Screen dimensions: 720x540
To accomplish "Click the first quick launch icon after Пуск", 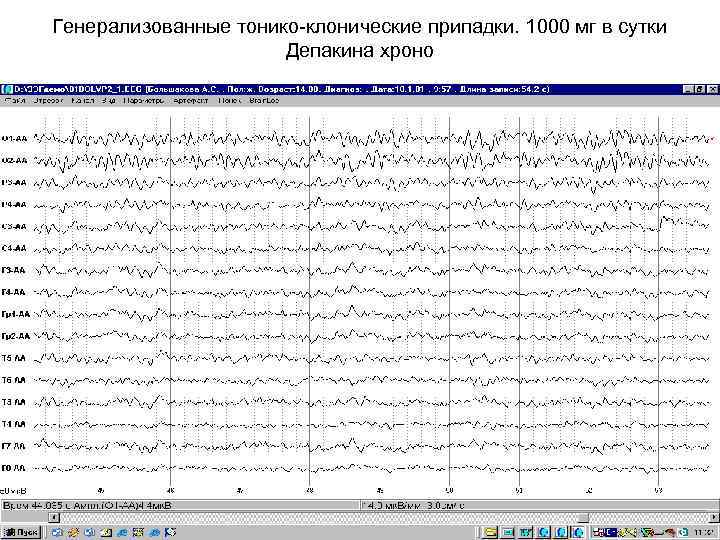I will click(x=57, y=533).
